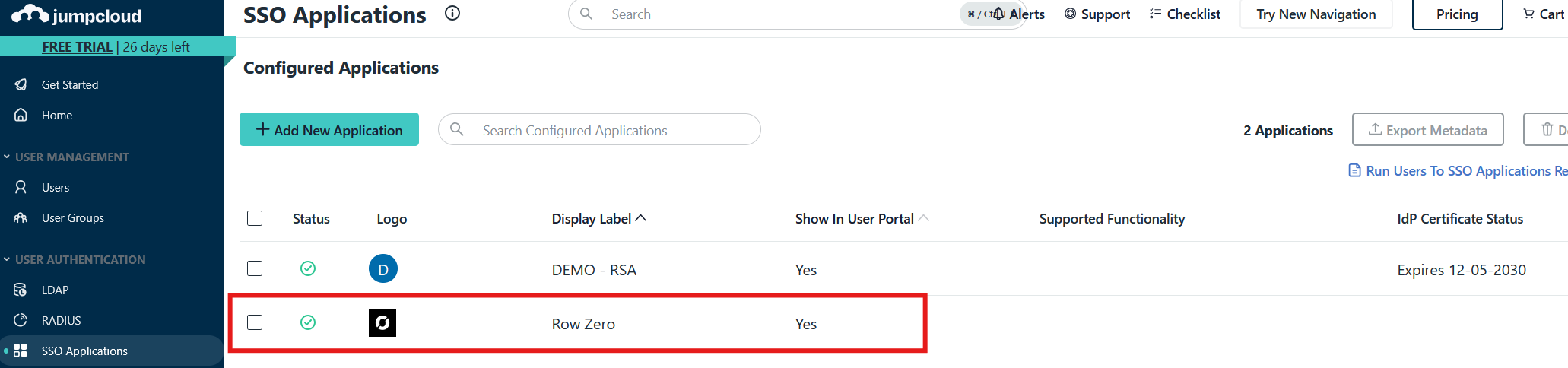Click the IdP Certificate Status column header
Screen dimensions: 1568x368
pyautogui.click(x=1460, y=218)
